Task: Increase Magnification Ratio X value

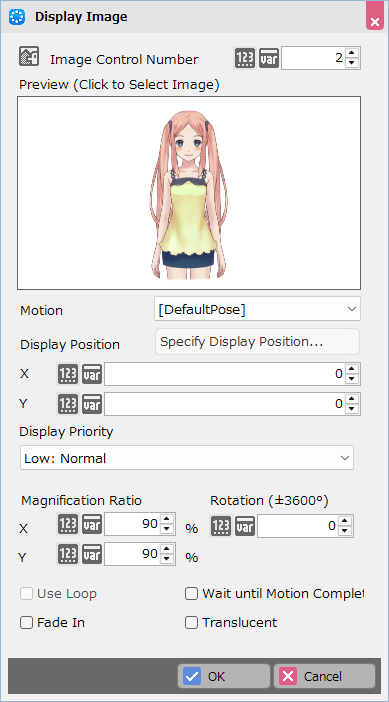Action: point(167,519)
